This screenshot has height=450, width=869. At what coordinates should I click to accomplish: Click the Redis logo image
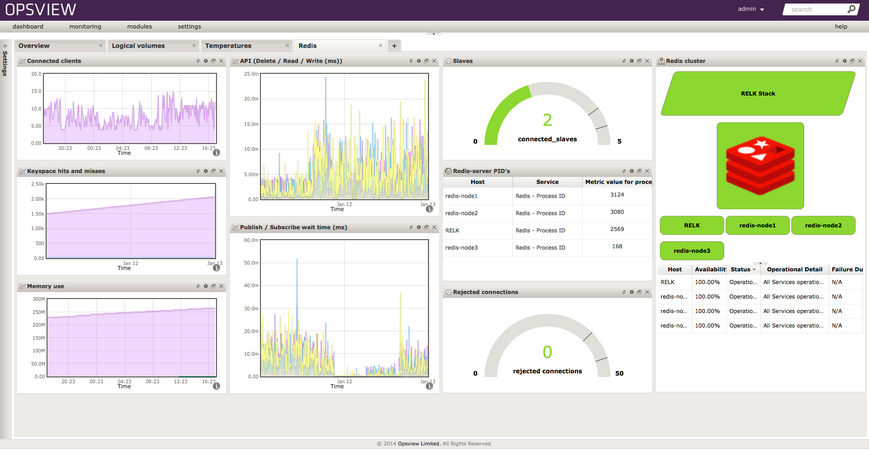pyautogui.click(x=760, y=165)
